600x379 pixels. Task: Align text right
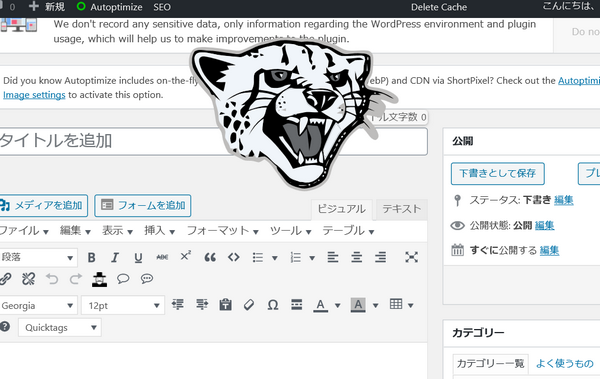point(380,257)
